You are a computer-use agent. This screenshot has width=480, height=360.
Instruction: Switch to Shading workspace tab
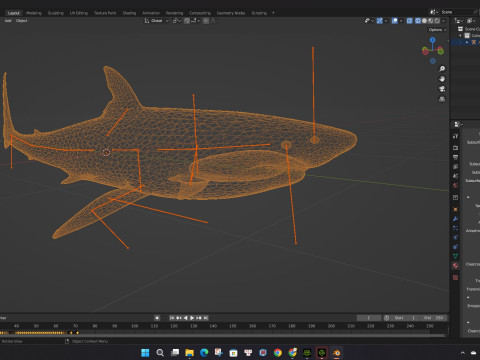tap(129, 13)
